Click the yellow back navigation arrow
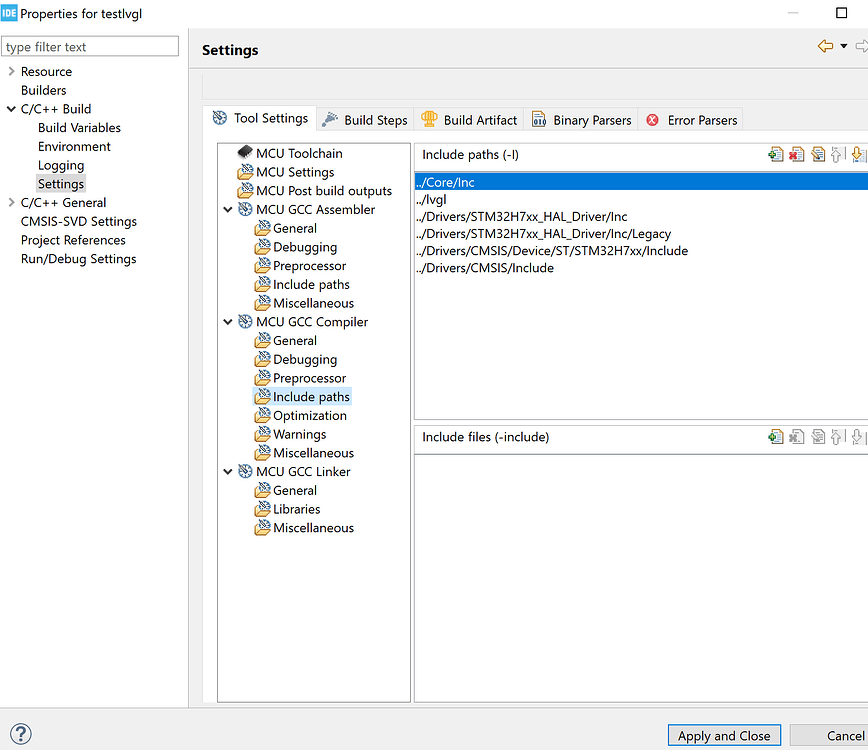868x750 pixels. (x=825, y=46)
